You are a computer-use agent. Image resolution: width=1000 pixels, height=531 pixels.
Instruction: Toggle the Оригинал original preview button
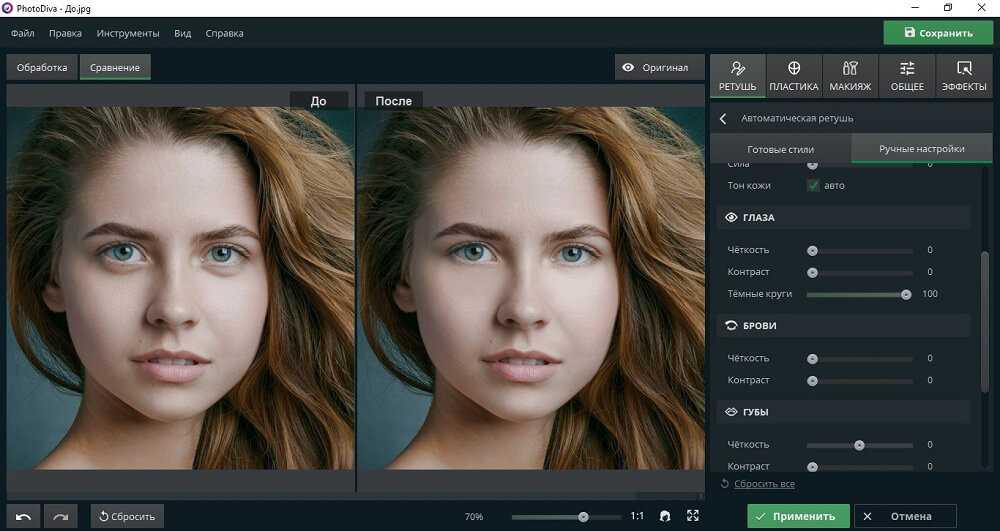tap(656, 68)
